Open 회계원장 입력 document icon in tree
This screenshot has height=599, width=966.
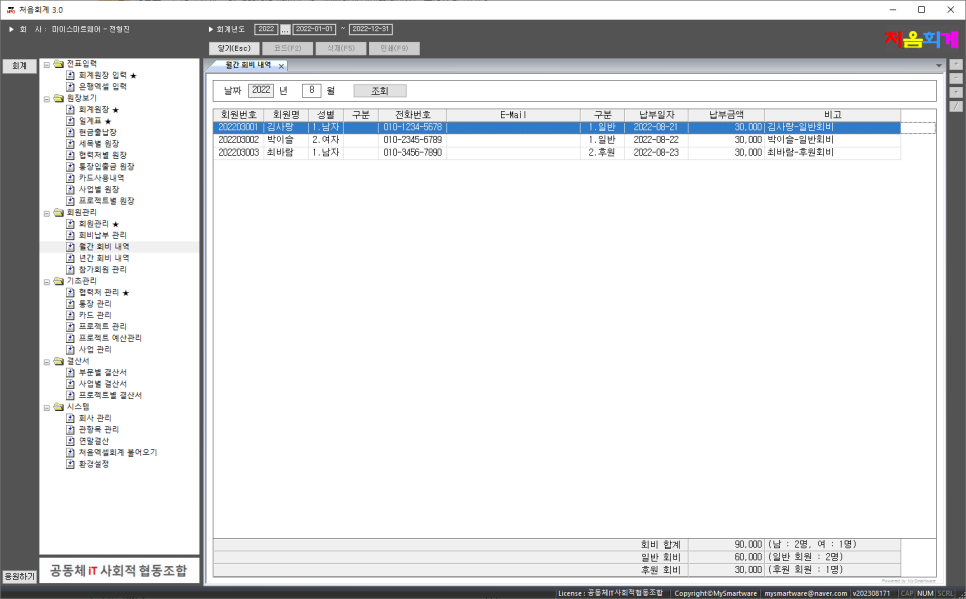coord(70,75)
